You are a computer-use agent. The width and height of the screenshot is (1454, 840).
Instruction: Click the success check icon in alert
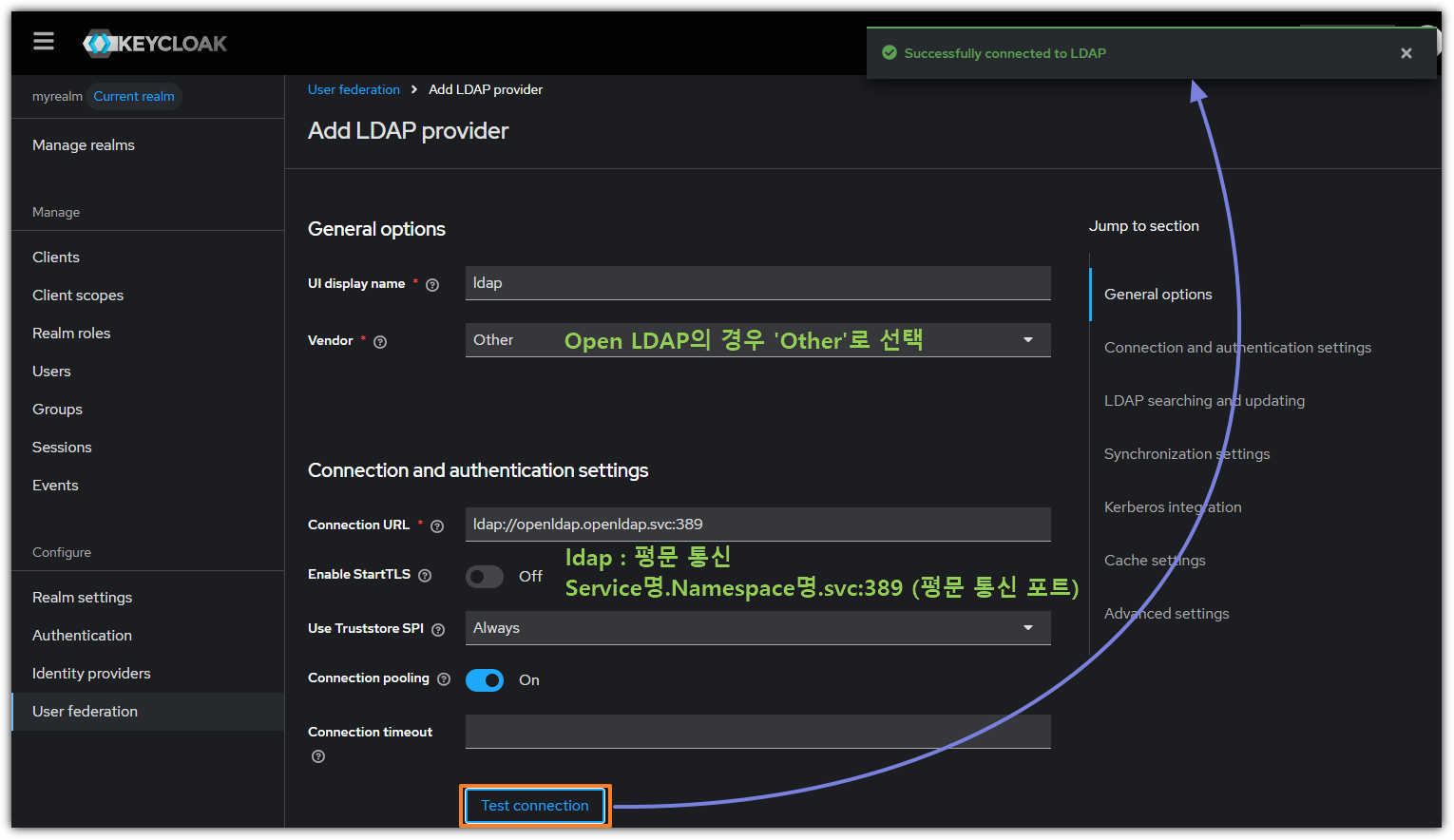[890, 53]
